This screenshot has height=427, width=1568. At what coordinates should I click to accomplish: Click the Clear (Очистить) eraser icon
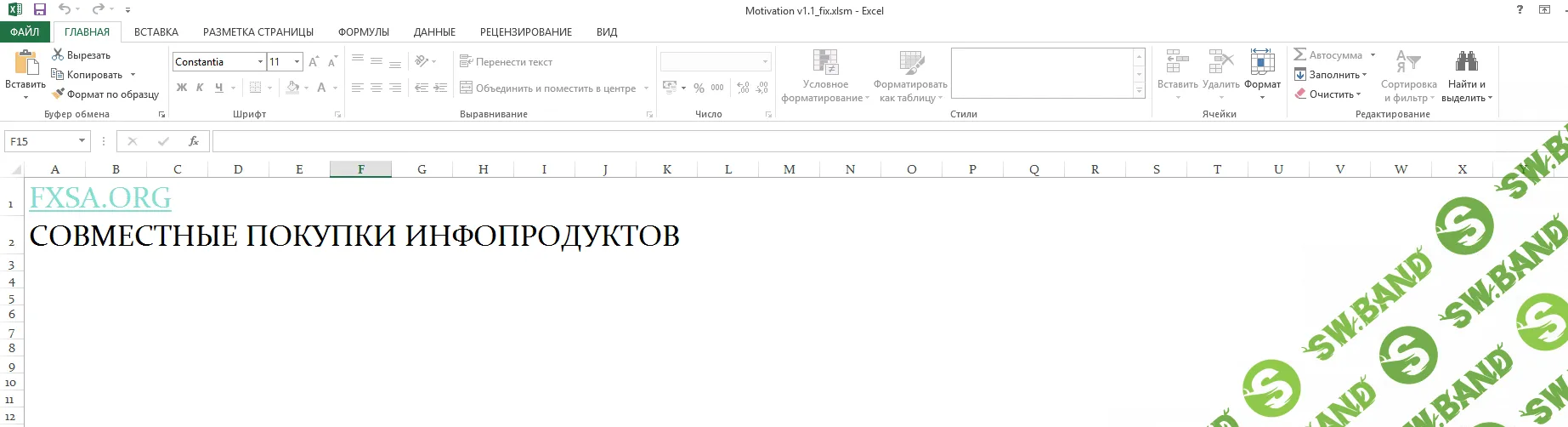pyautogui.click(x=1300, y=94)
